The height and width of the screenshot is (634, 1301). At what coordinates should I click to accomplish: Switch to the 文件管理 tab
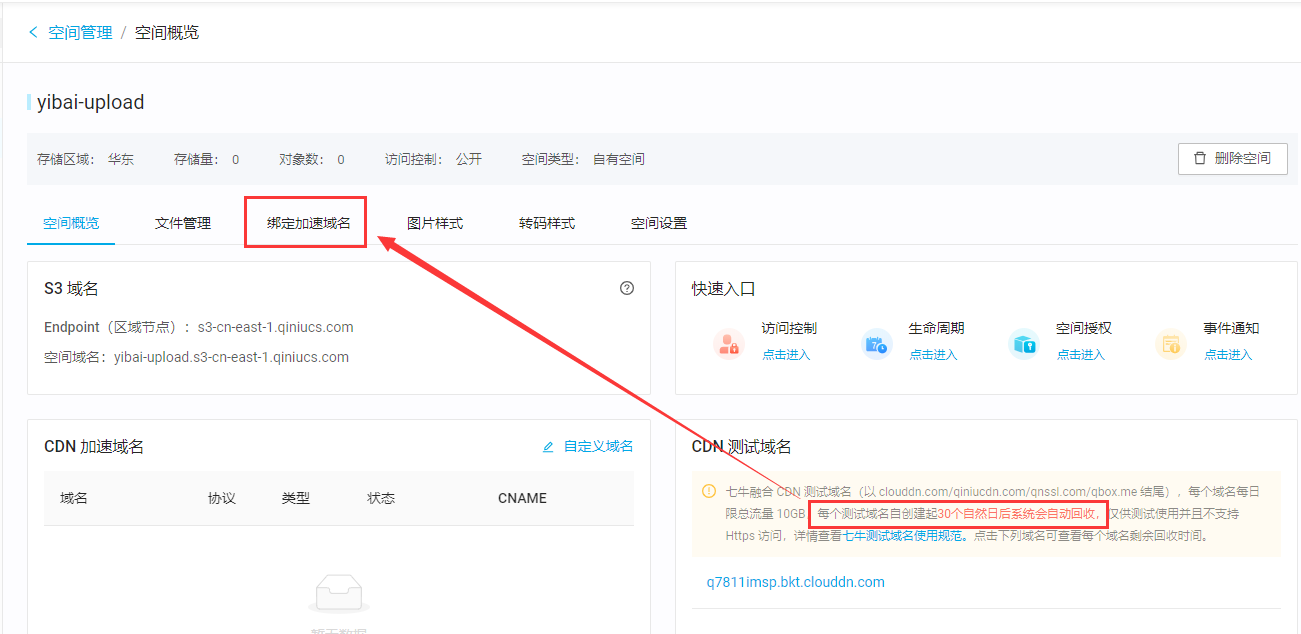[x=183, y=223]
